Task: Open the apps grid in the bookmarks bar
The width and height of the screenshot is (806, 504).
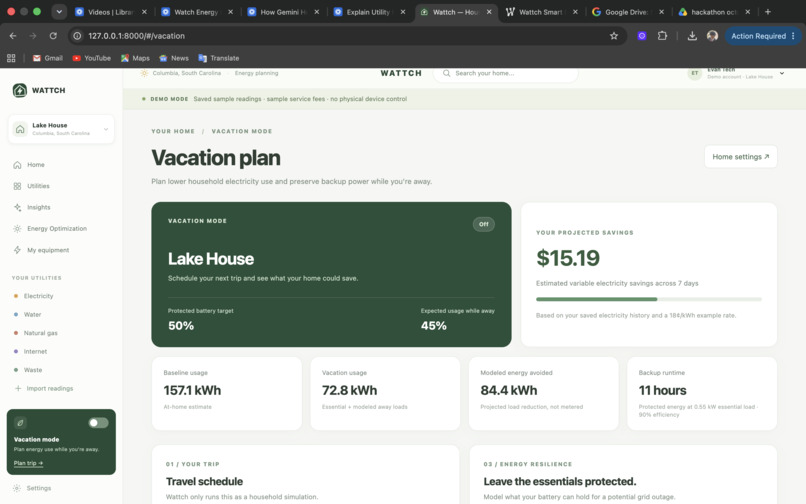Action: 11,58
